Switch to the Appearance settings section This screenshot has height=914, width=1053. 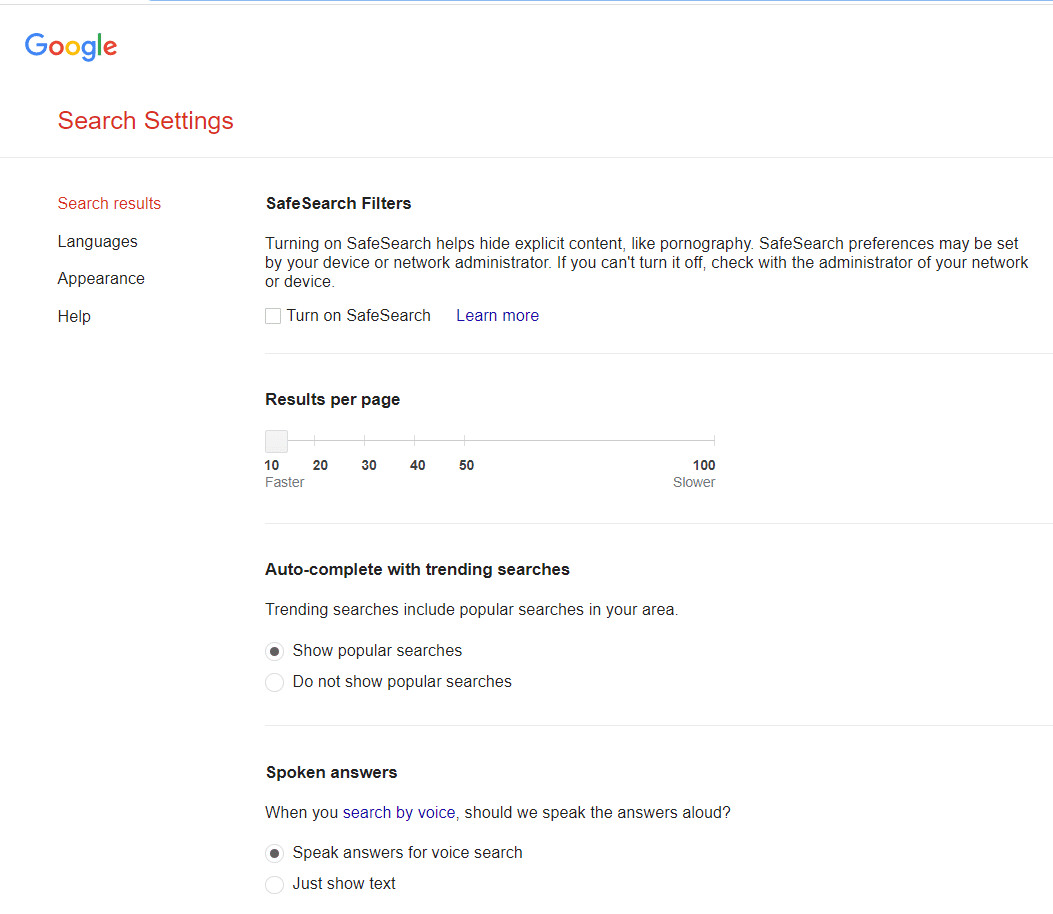click(x=101, y=279)
